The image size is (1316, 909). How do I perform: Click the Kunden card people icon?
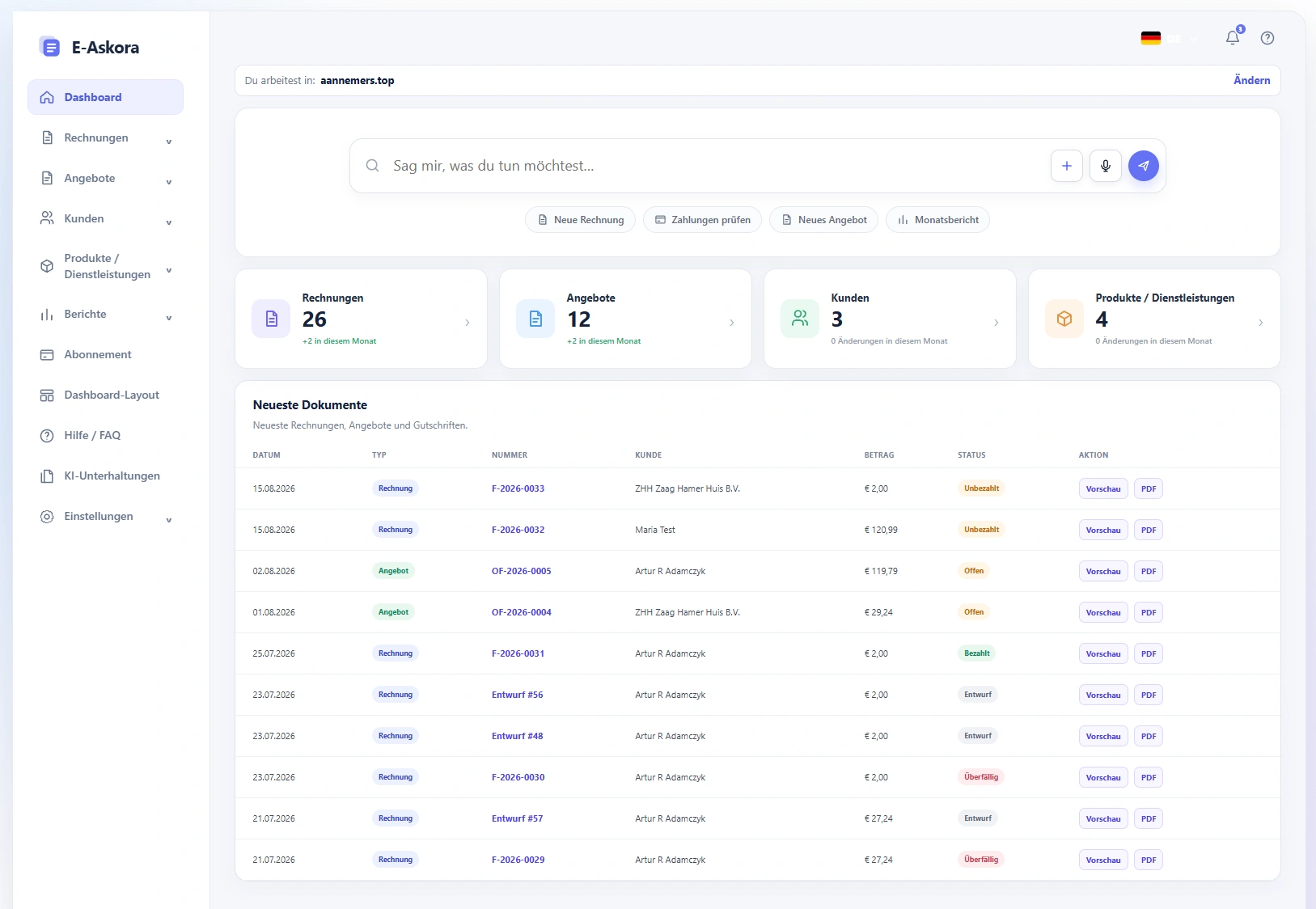tap(800, 319)
